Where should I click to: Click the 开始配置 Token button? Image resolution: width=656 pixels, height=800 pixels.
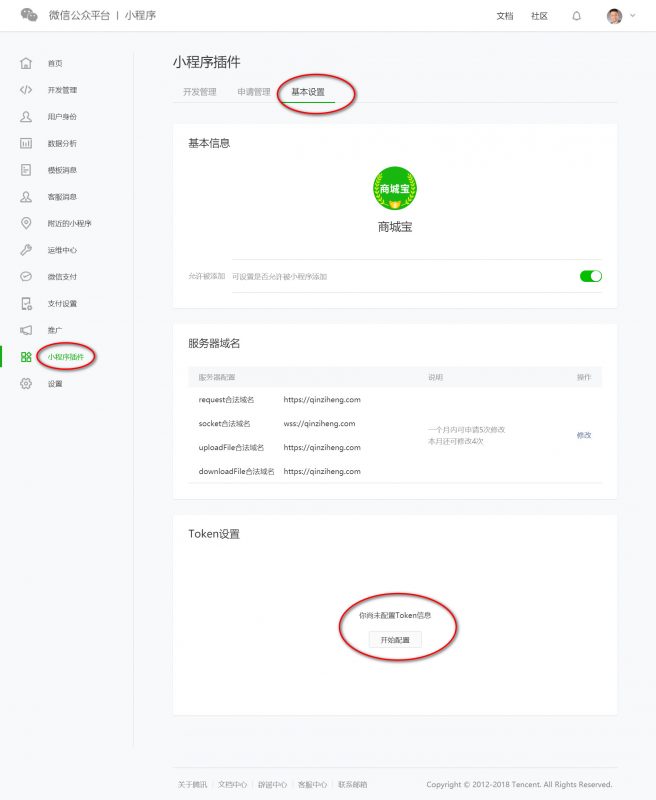(x=395, y=640)
